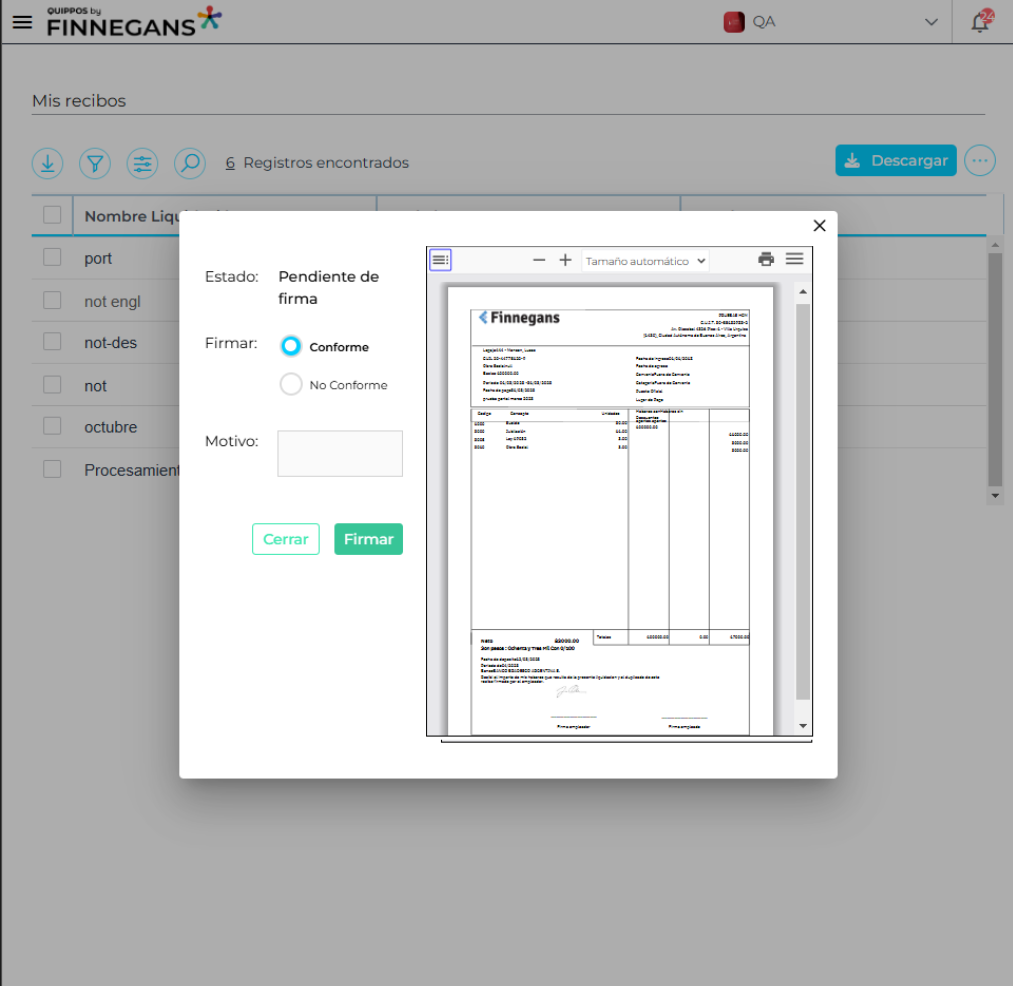Click the 6 records count link

(230, 163)
